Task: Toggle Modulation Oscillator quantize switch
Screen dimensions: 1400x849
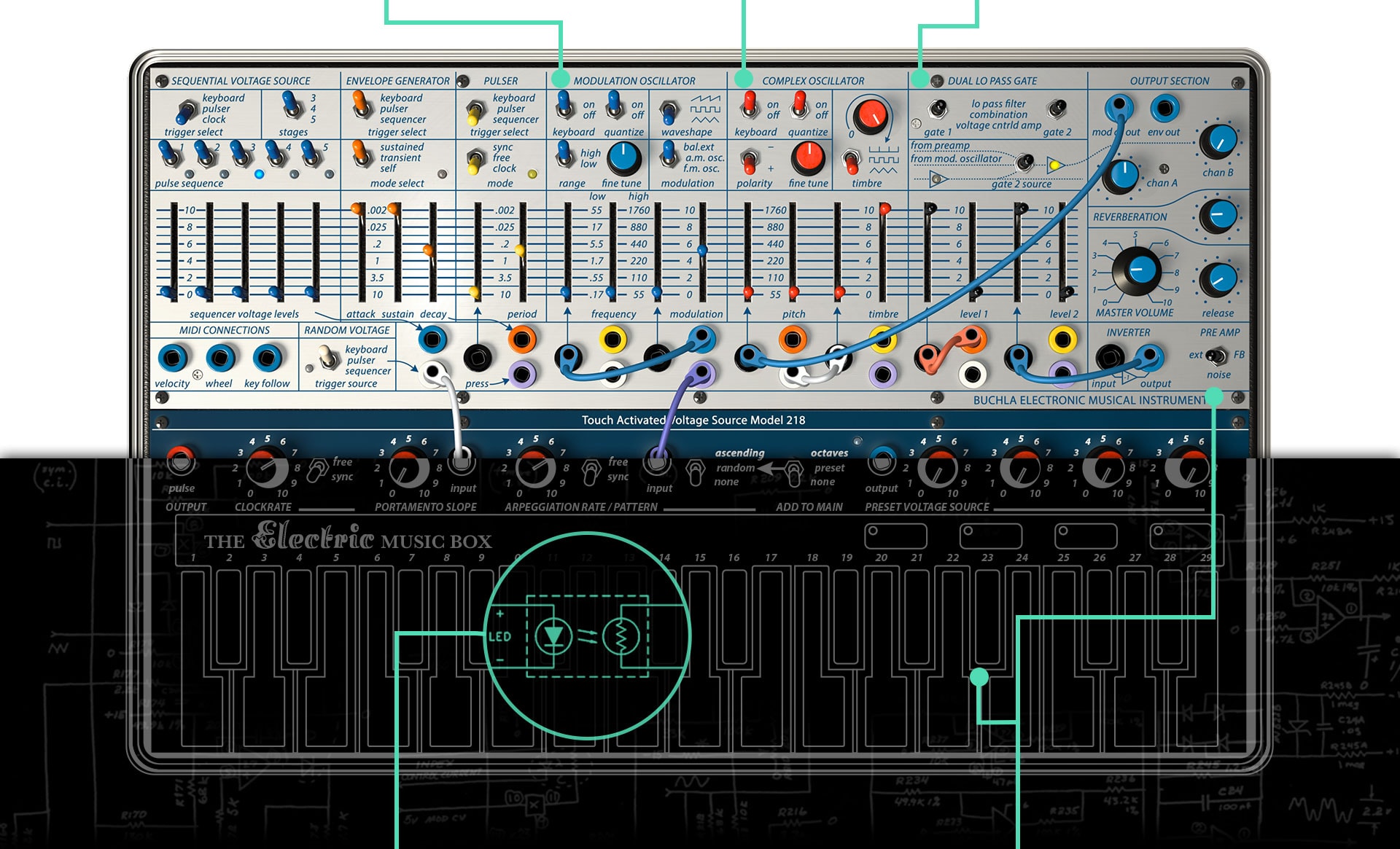Action: pos(615,106)
